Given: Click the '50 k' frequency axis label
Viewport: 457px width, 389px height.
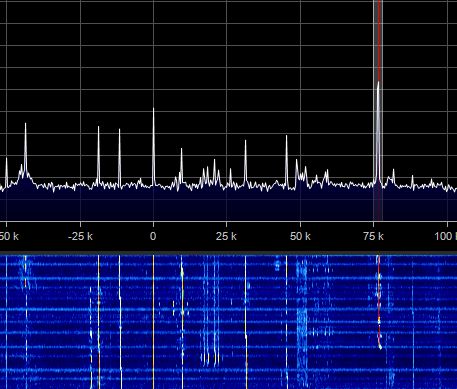Looking at the screenshot, I should pyautogui.click(x=300, y=236).
